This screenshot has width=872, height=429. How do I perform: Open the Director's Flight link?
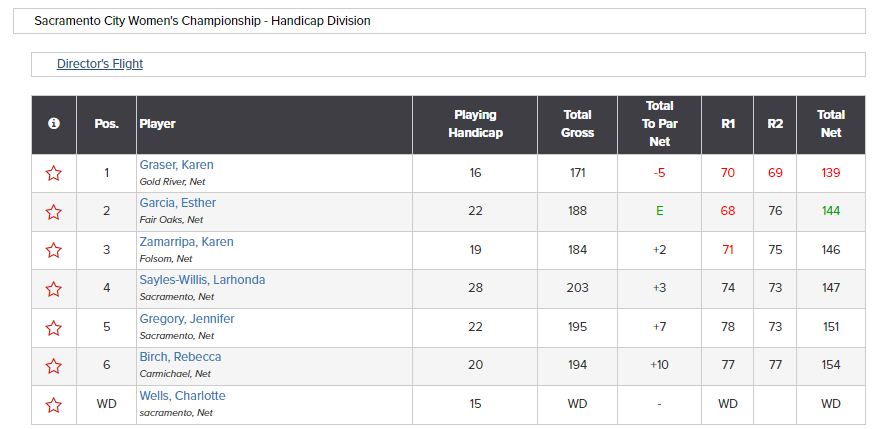click(x=100, y=64)
